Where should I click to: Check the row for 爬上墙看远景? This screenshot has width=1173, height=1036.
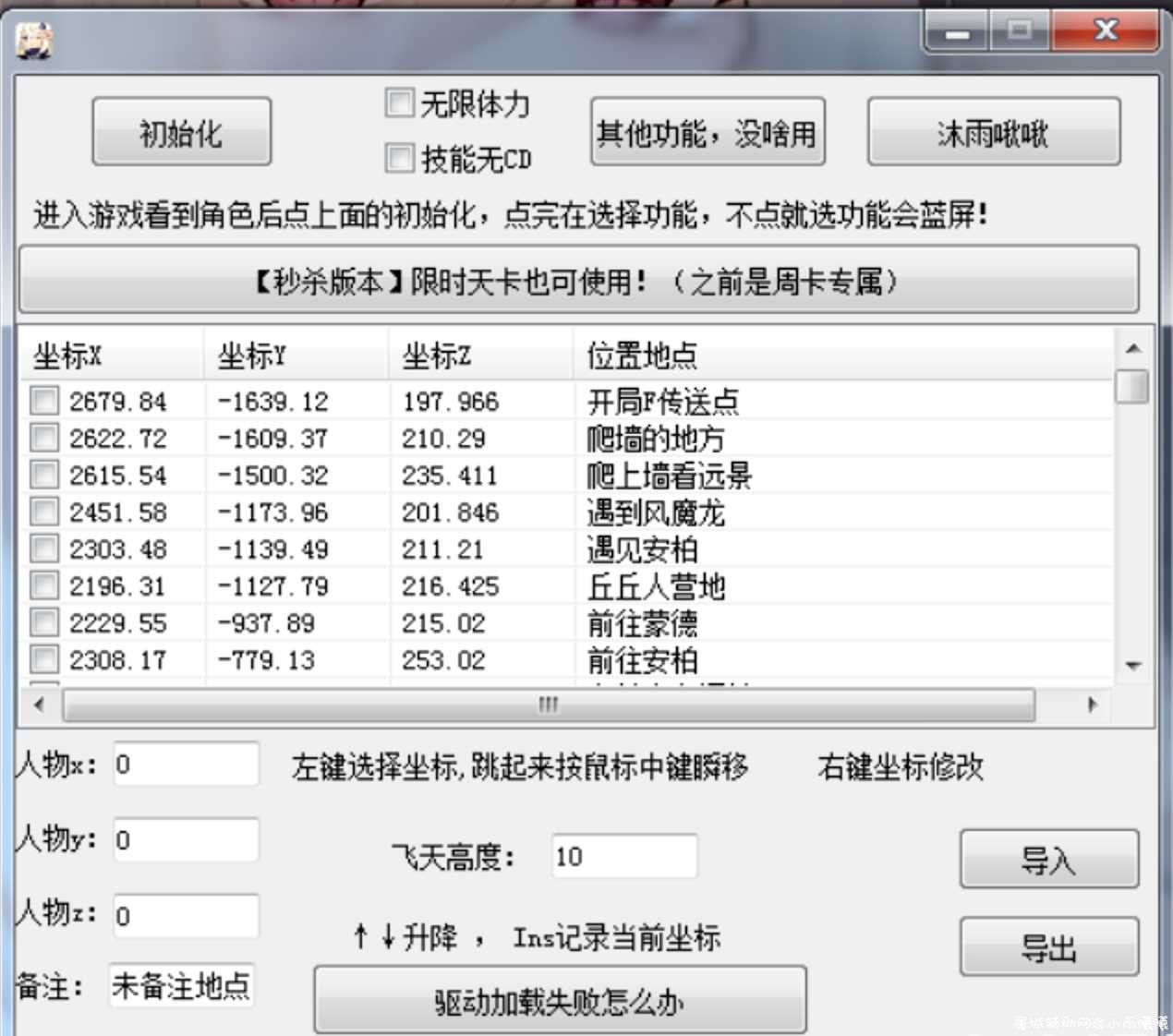point(44,475)
